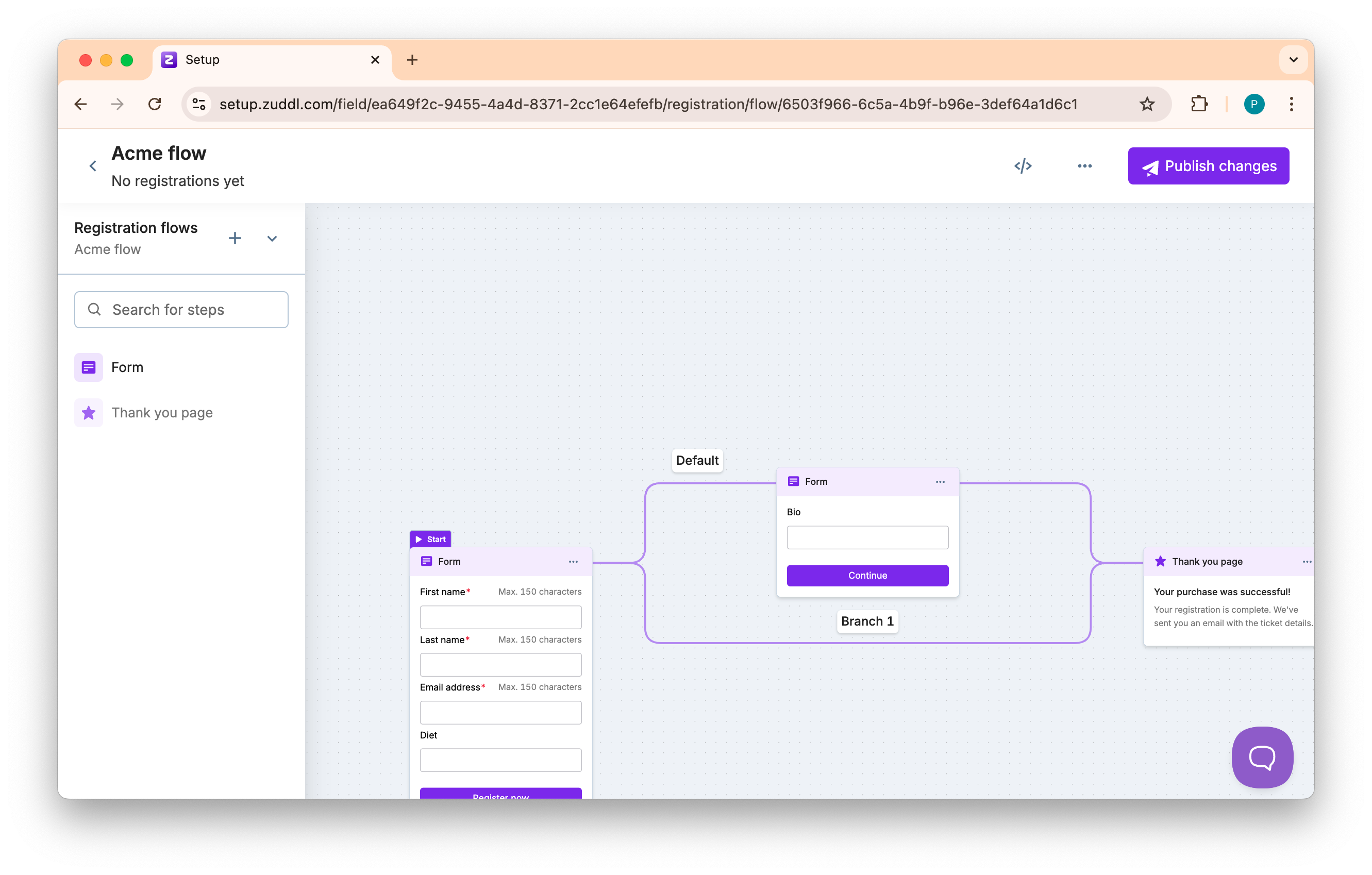
Task: Click the add registration flow plus icon
Action: coord(235,238)
